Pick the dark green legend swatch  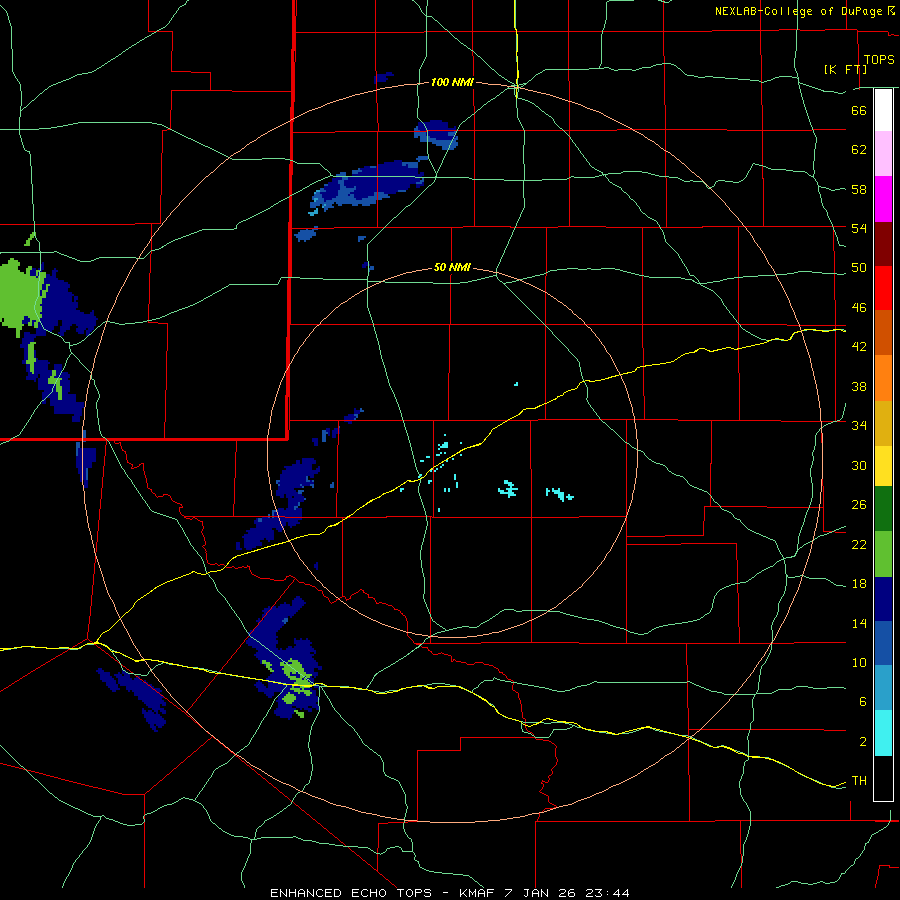883,508
